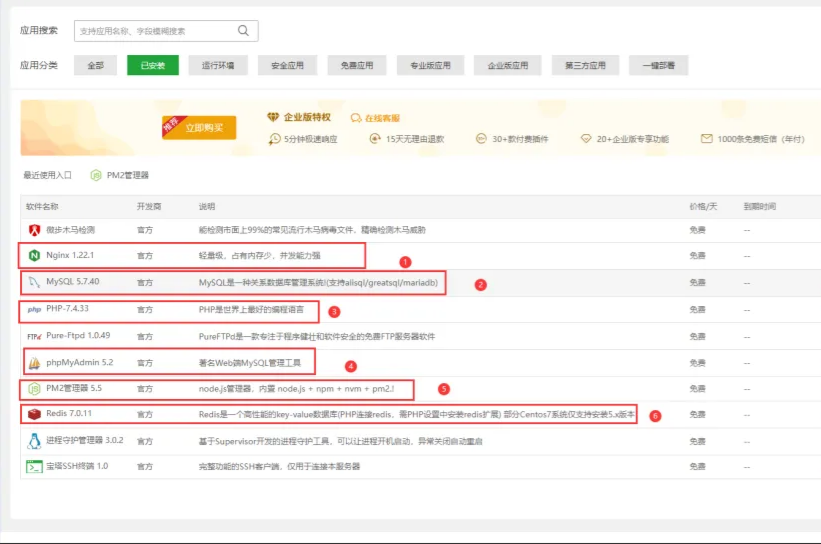The width and height of the screenshot is (821, 544).
Task: Click the 进程守护管理器 penguin icon
Action: pyautogui.click(x=35, y=439)
